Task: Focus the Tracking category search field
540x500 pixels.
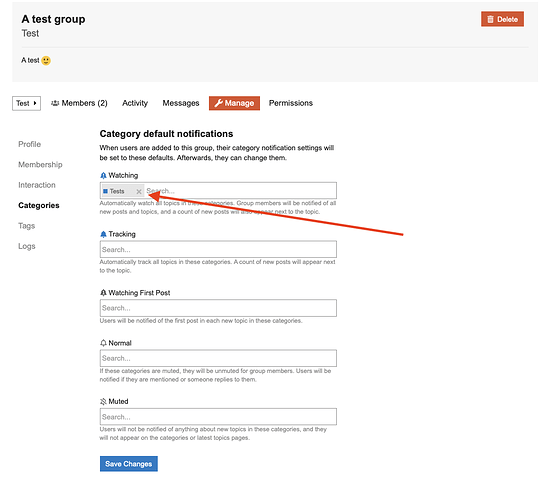Action: point(218,249)
